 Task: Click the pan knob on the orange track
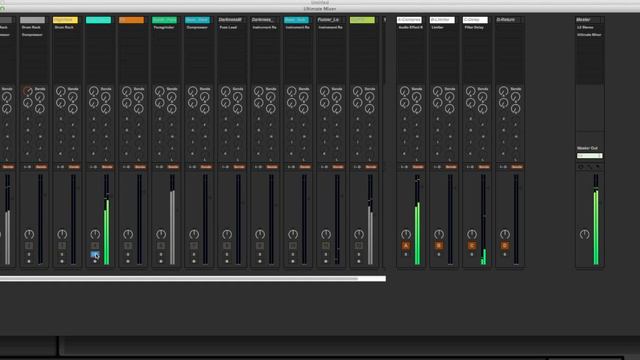click(128, 234)
